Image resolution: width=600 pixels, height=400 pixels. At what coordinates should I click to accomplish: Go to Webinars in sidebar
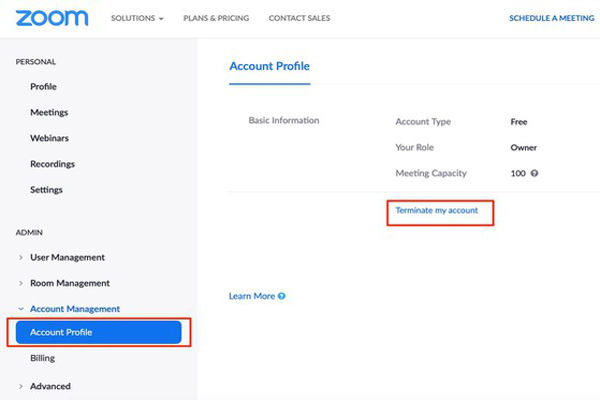pyautogui.click(x=50, y=138)
